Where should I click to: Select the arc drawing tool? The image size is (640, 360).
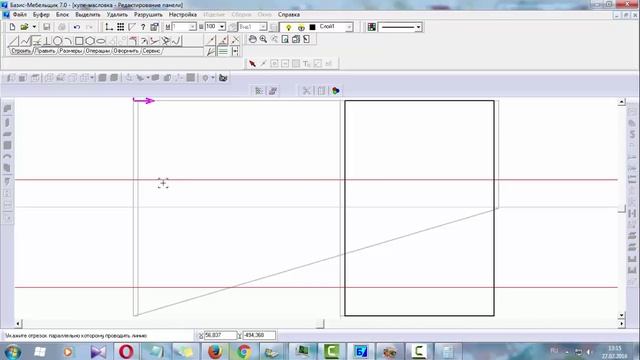[x=68, y=41]
